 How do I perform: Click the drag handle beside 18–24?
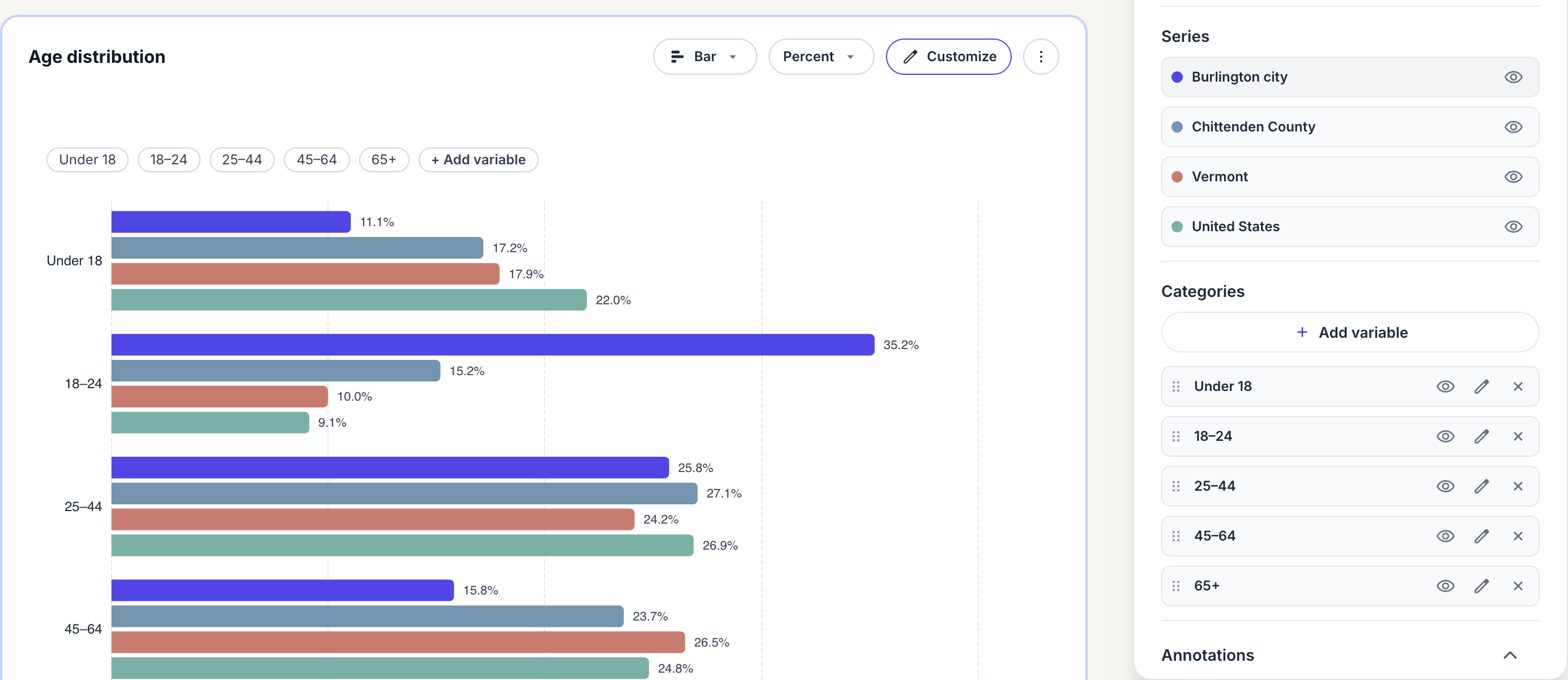coord(1176,436)
